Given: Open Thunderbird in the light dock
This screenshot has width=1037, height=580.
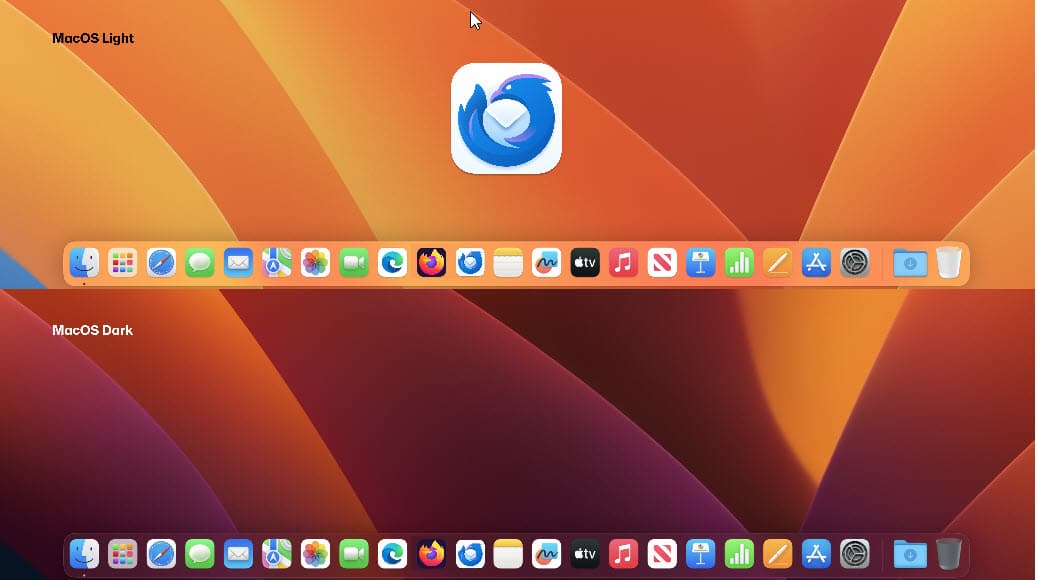Looking at the screenshot, I should (x=470, y=263).
